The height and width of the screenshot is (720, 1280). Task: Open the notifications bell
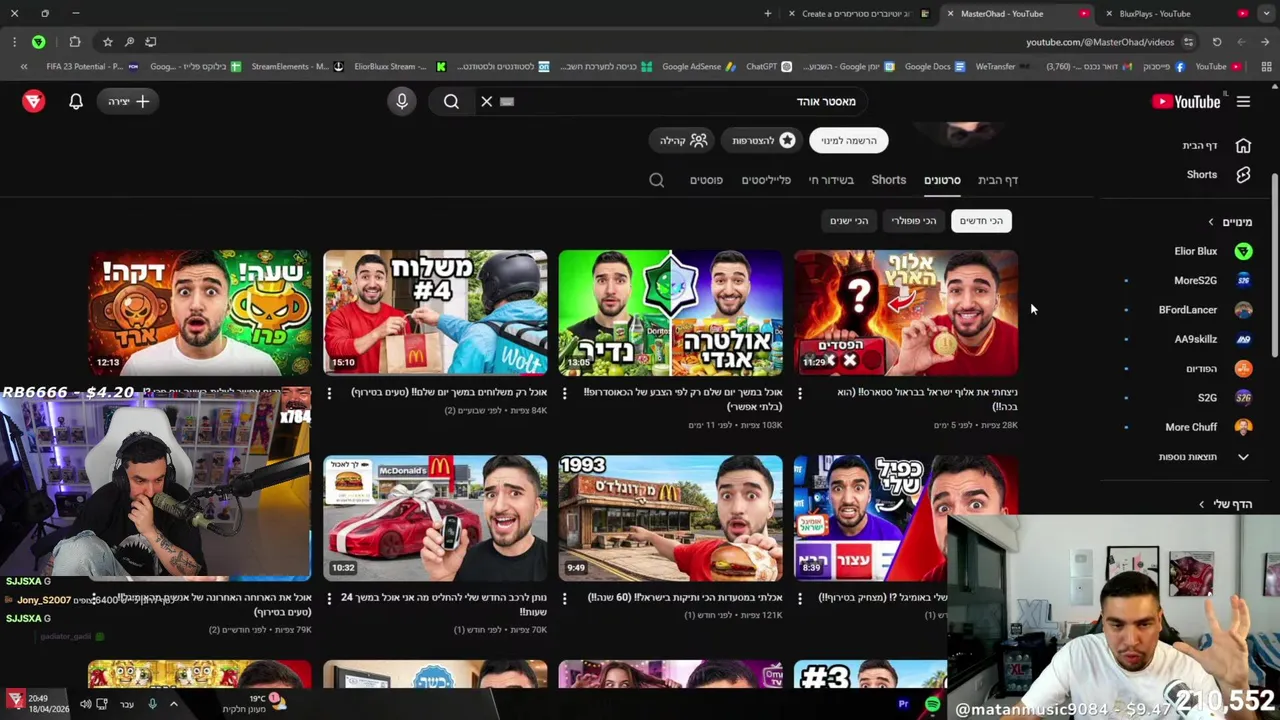click(76, 101)
